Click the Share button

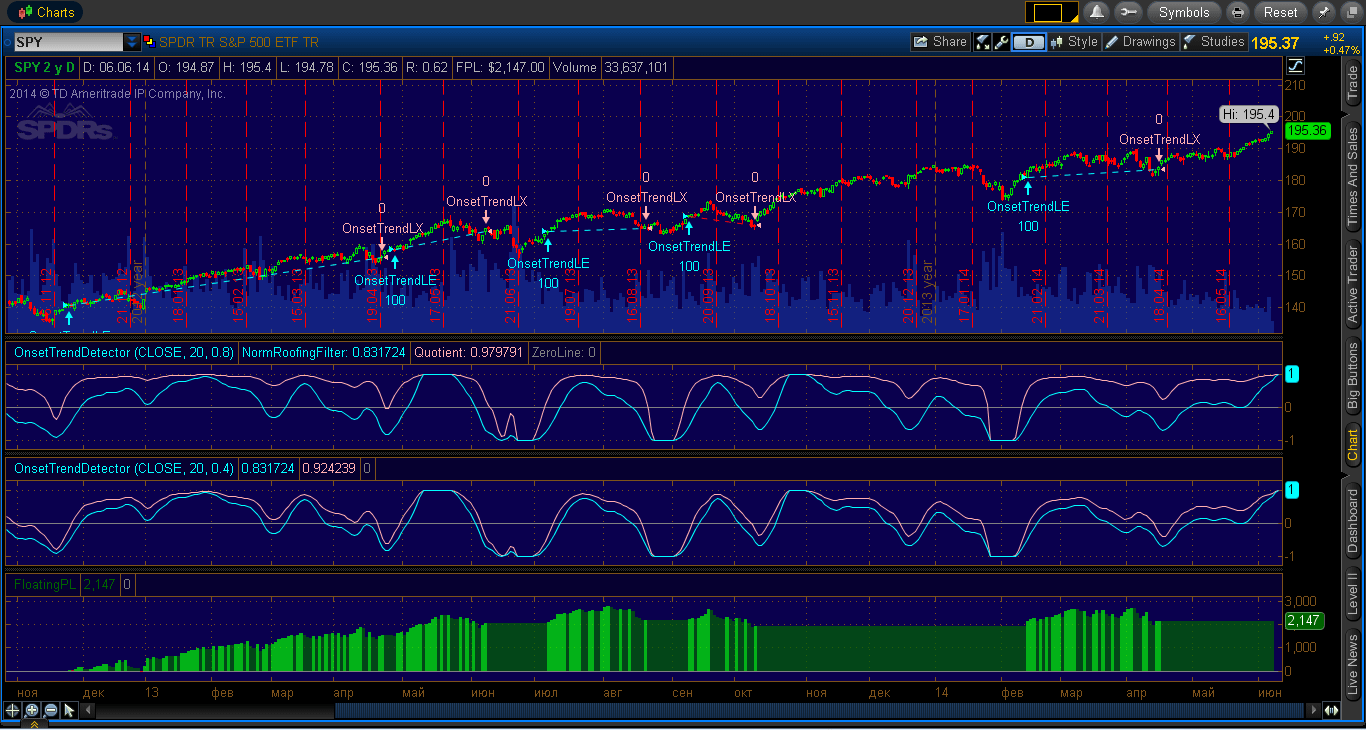(940, 42)
